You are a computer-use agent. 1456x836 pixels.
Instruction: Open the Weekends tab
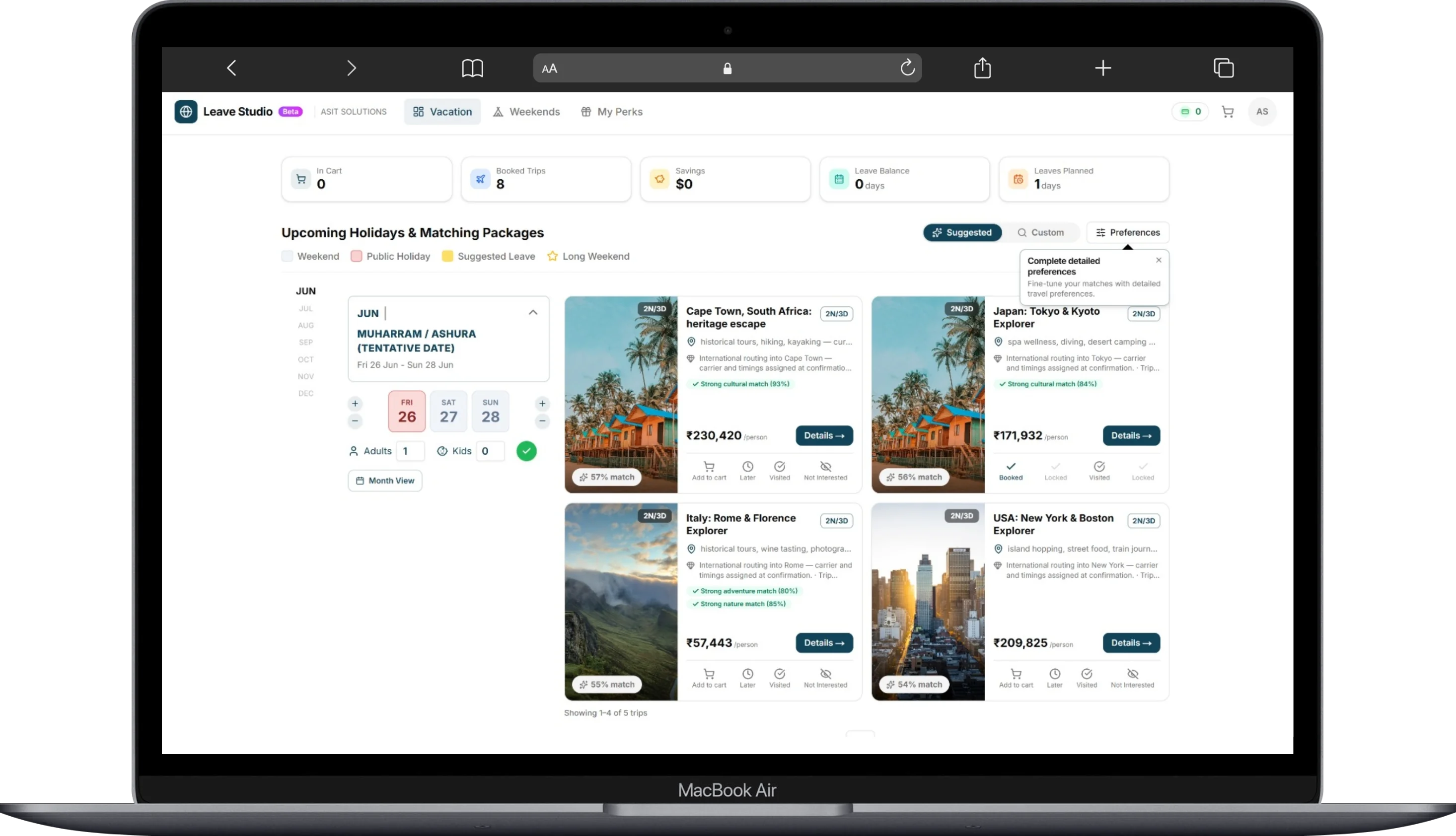(x=526, y=111)
